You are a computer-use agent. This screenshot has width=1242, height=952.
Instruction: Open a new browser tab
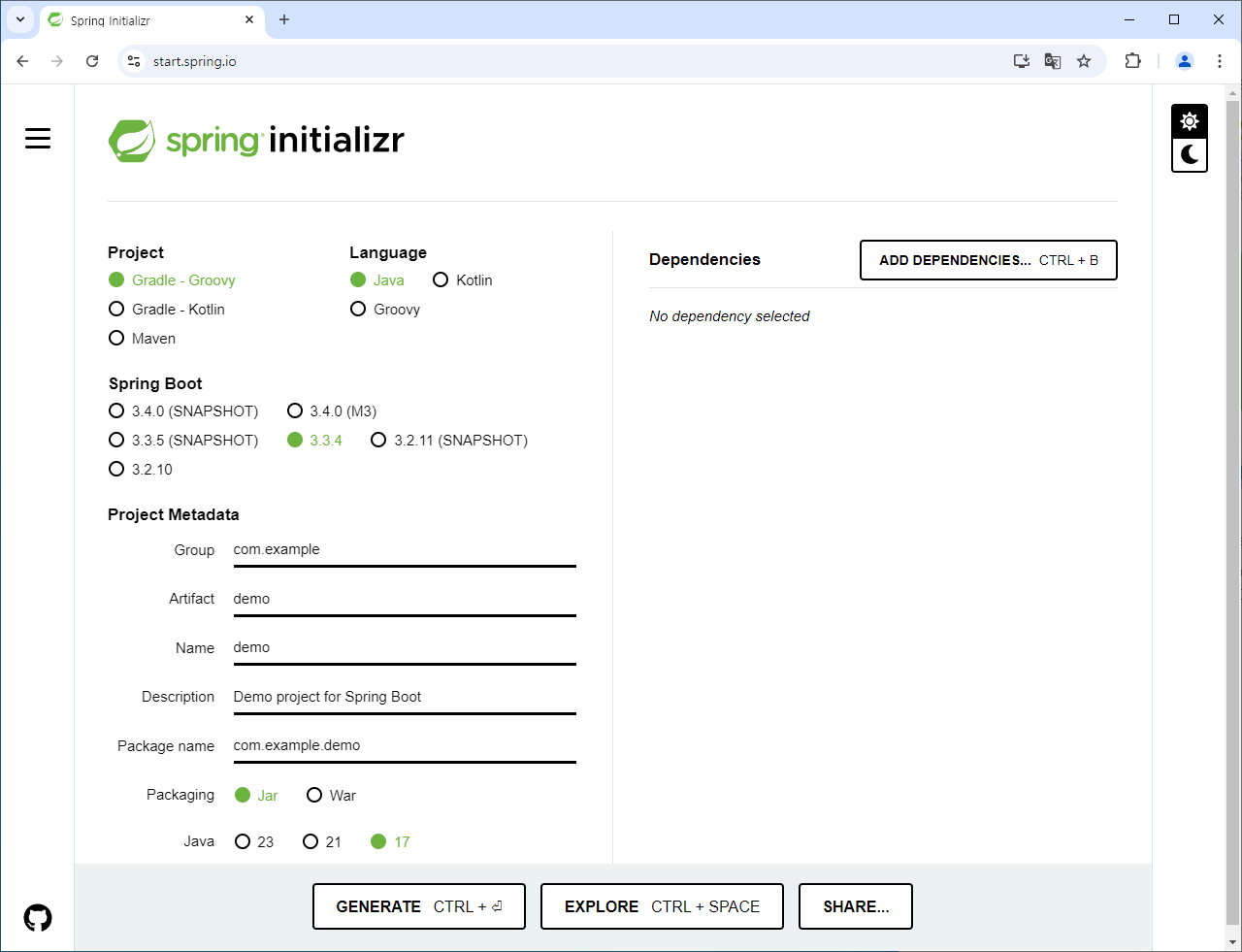click(x=284, y=19)
